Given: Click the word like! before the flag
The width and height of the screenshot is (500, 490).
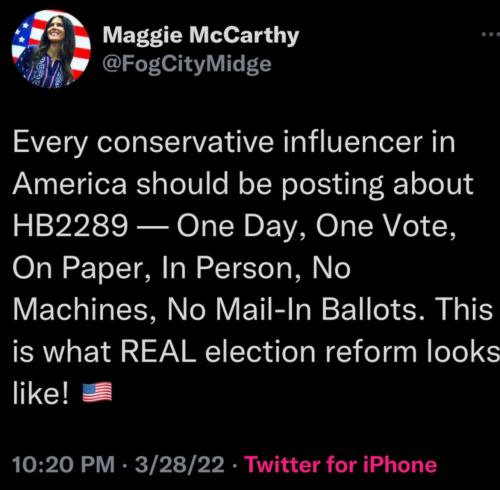Looking at the screenshot, I should pyautogui.click(x=41, y=393).
